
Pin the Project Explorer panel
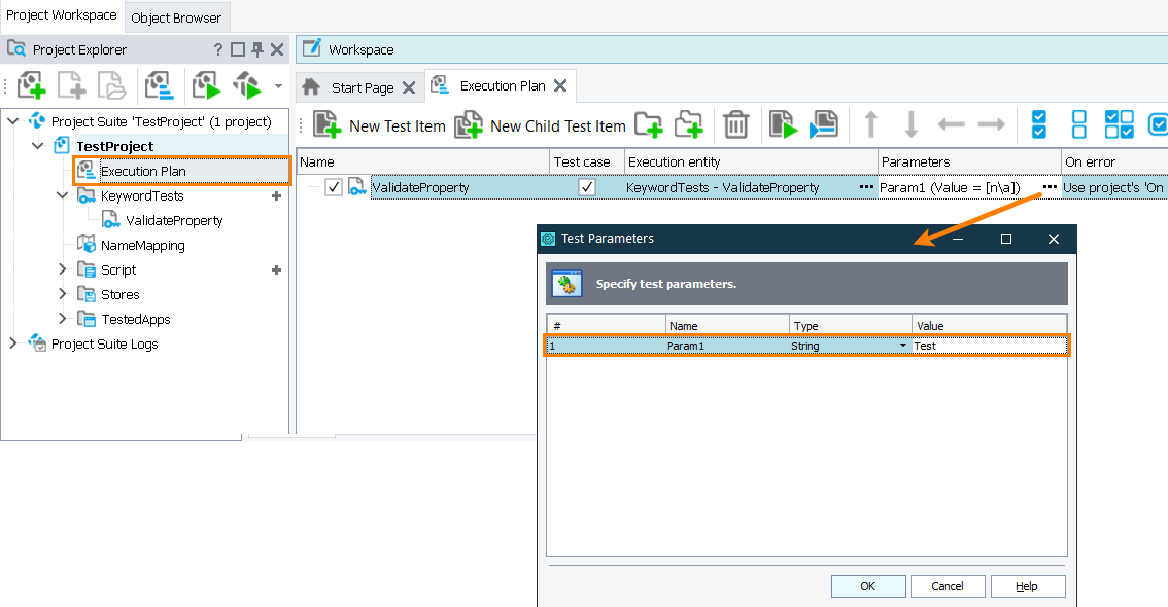pyautogui.click(x=256, y=49)
